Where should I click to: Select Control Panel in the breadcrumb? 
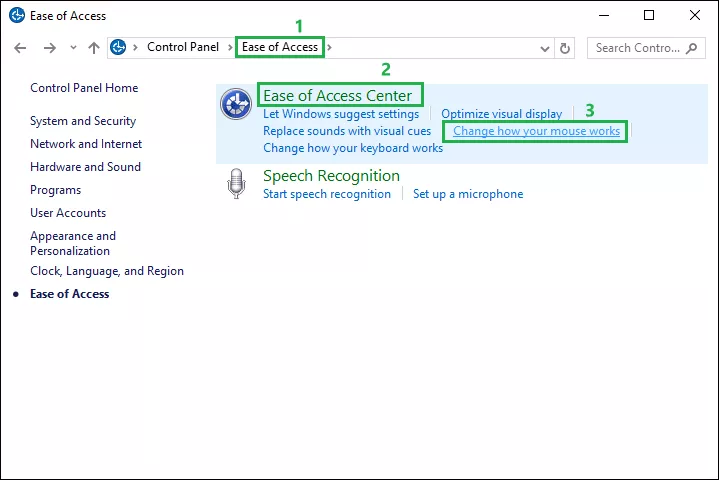pyautogui.click(x=183, y=47)
